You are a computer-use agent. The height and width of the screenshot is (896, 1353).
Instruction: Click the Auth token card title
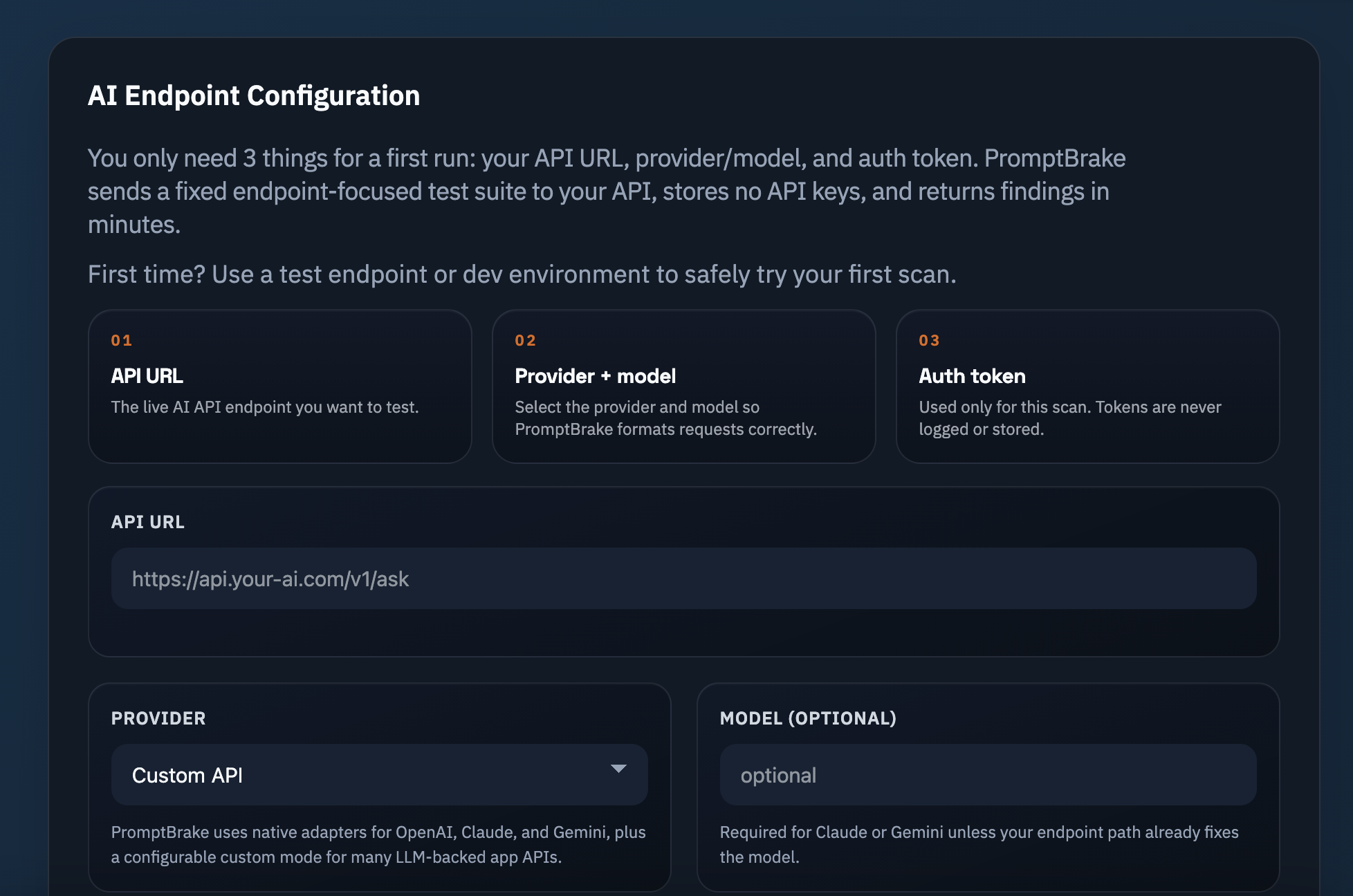coord(972,376)
